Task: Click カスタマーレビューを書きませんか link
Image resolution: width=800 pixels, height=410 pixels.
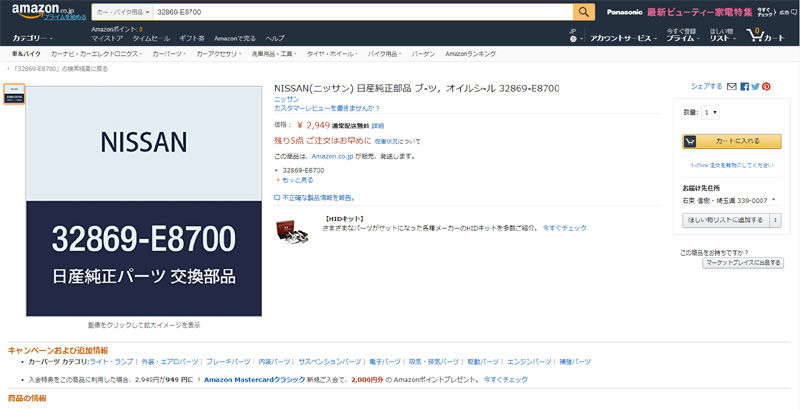Action: pyautogui.click(x=327, y=108)
